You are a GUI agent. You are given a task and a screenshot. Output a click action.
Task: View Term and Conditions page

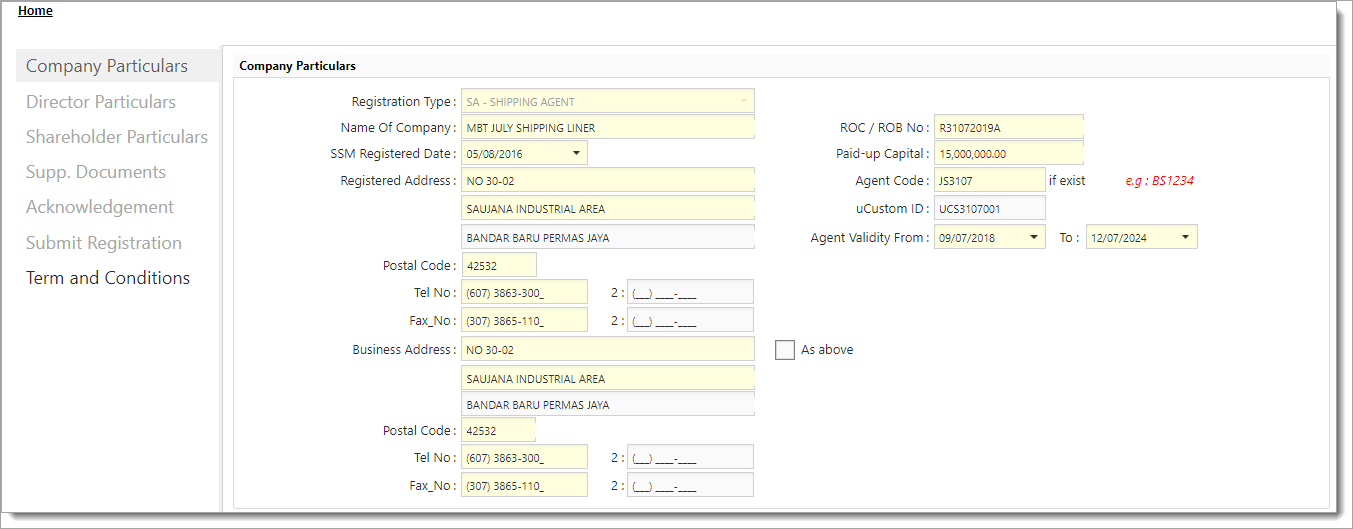(108, 278)
